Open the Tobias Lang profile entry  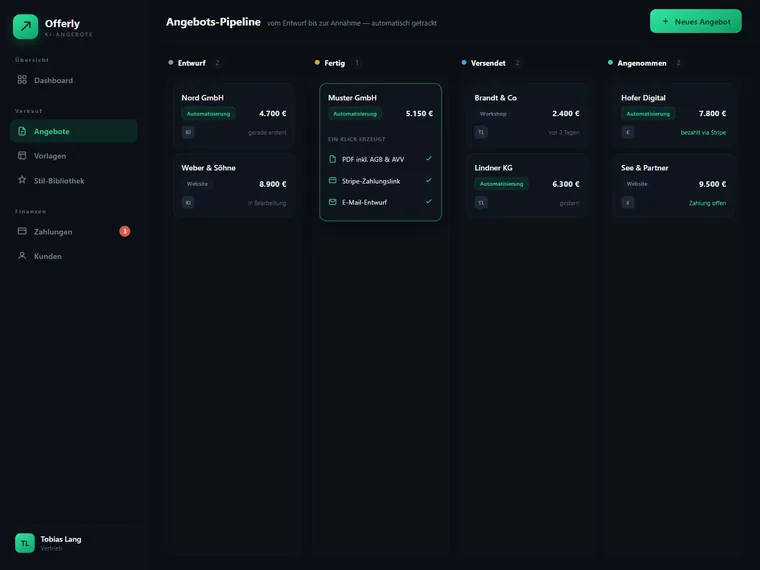pos(48,543)
